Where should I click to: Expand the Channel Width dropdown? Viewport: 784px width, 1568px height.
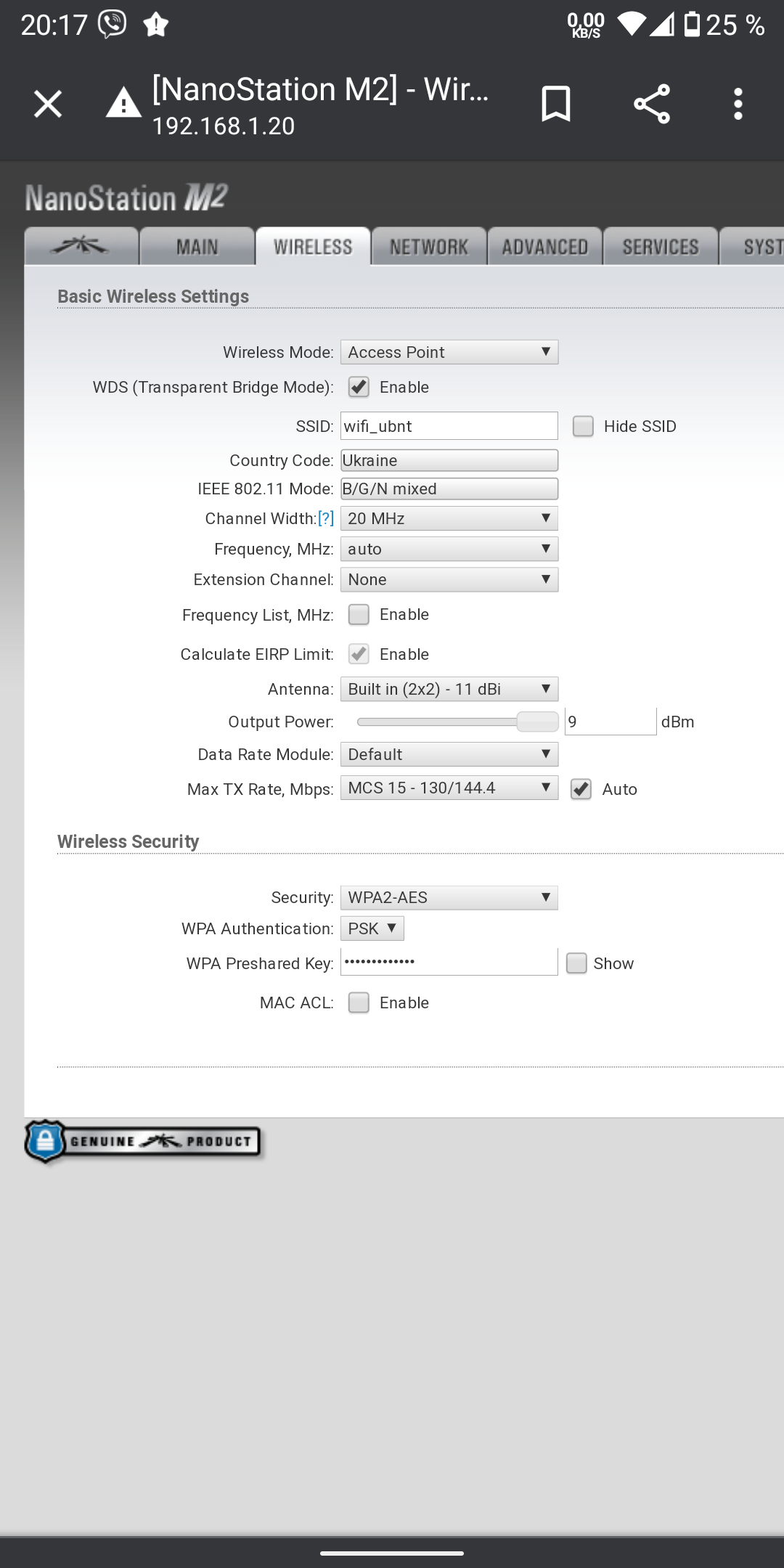pyautogui.click(x=449, y=518)
